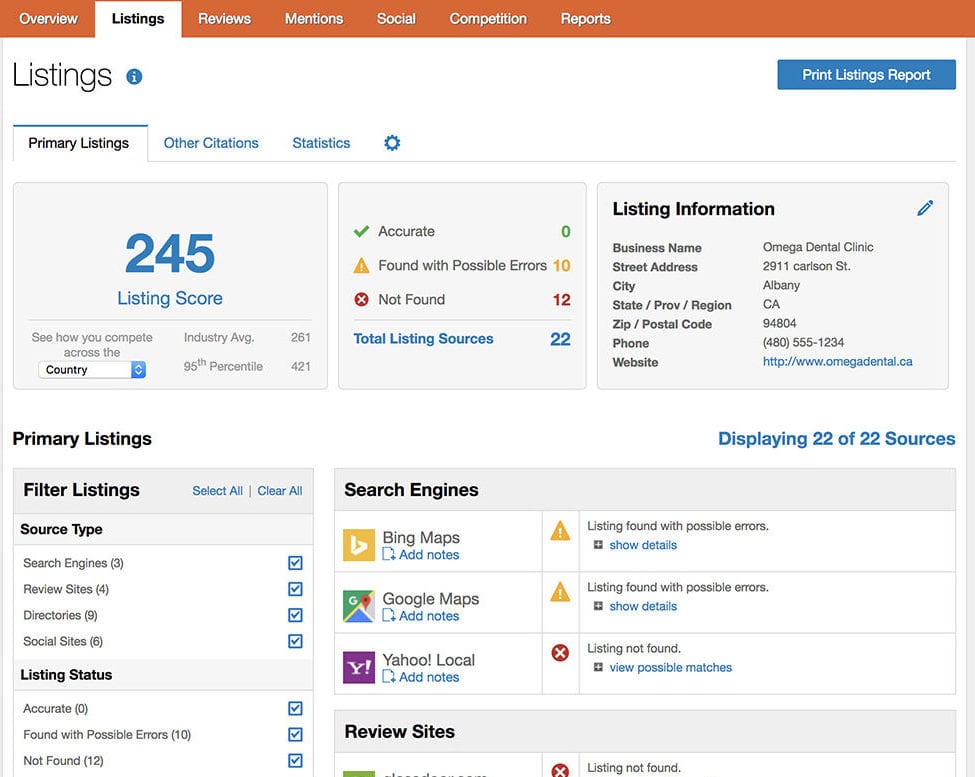975x777 pixels.
Task: Uncheck Found with Possible Errors (10) filter
Action: 295,734
